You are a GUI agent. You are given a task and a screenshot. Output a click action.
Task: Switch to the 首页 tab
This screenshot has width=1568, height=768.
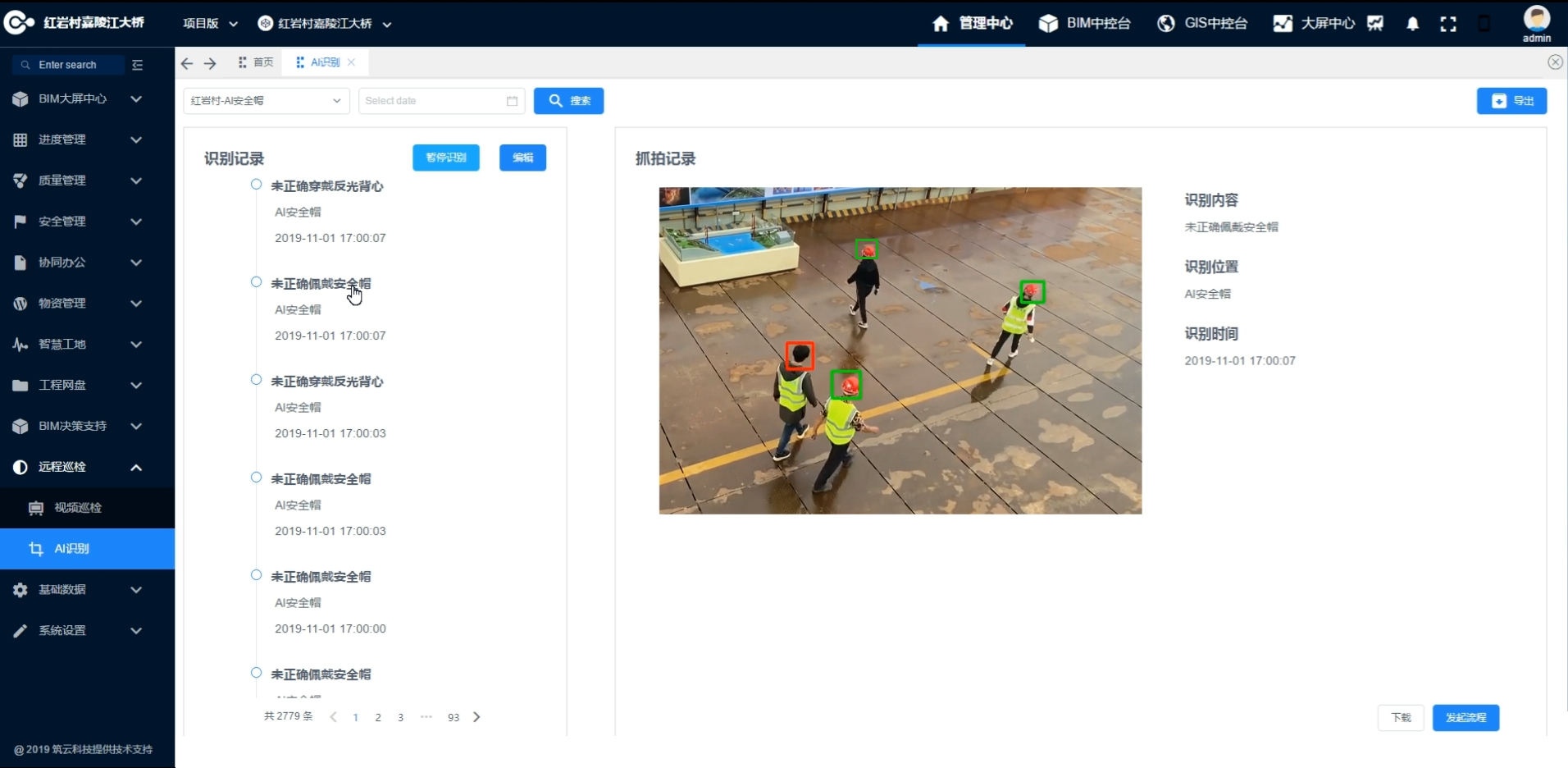pos(255,62)
